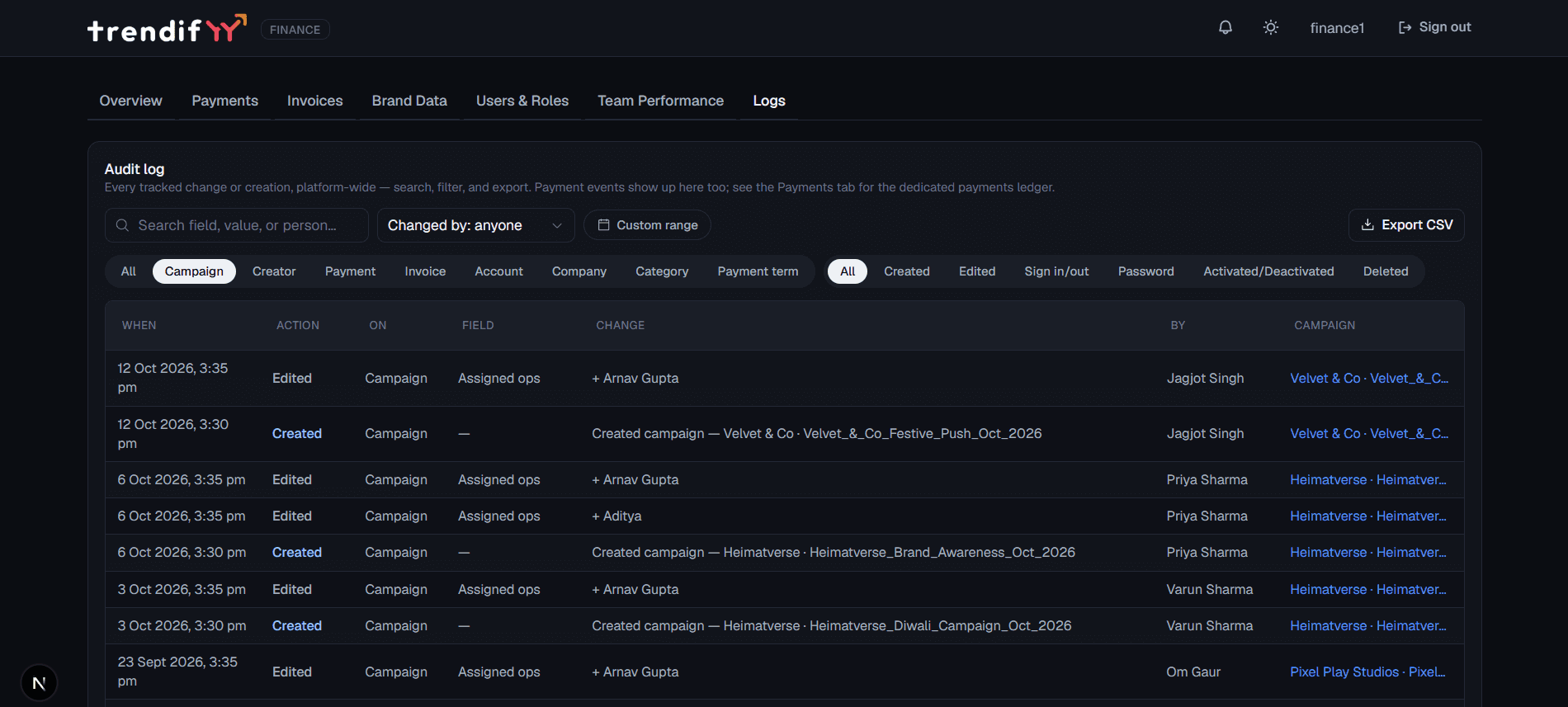The width and height of the screenshot is (1568, 707).
Task: Filter logs by Payment term
Action: pyautogui.click(x=758, y=271)
